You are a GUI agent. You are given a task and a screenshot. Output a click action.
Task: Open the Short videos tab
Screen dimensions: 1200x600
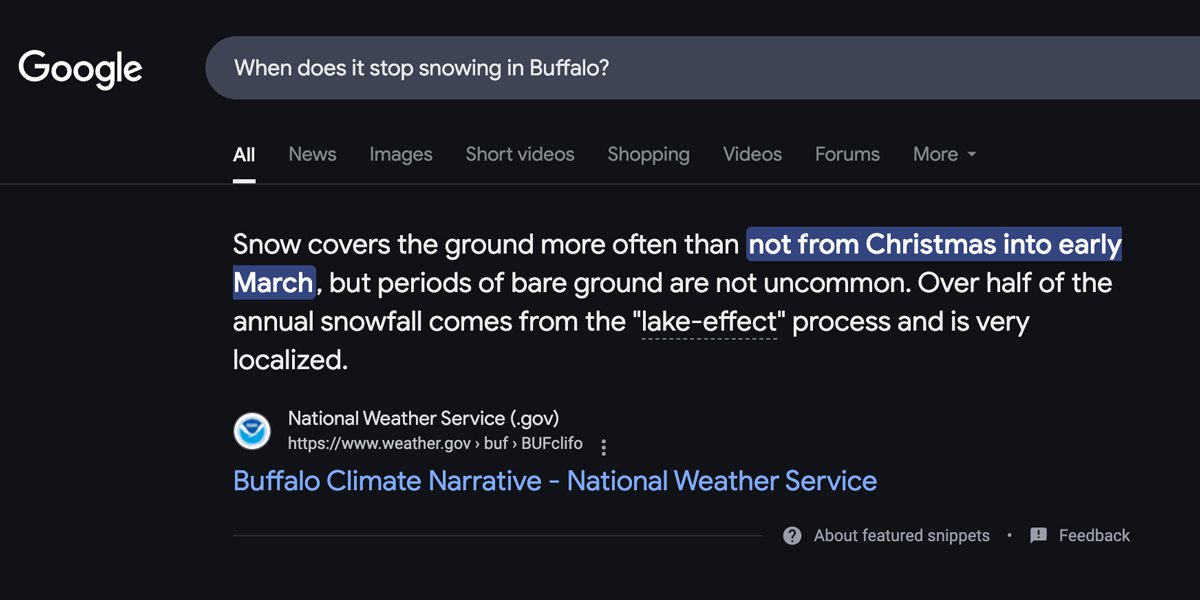coord(520,154)
